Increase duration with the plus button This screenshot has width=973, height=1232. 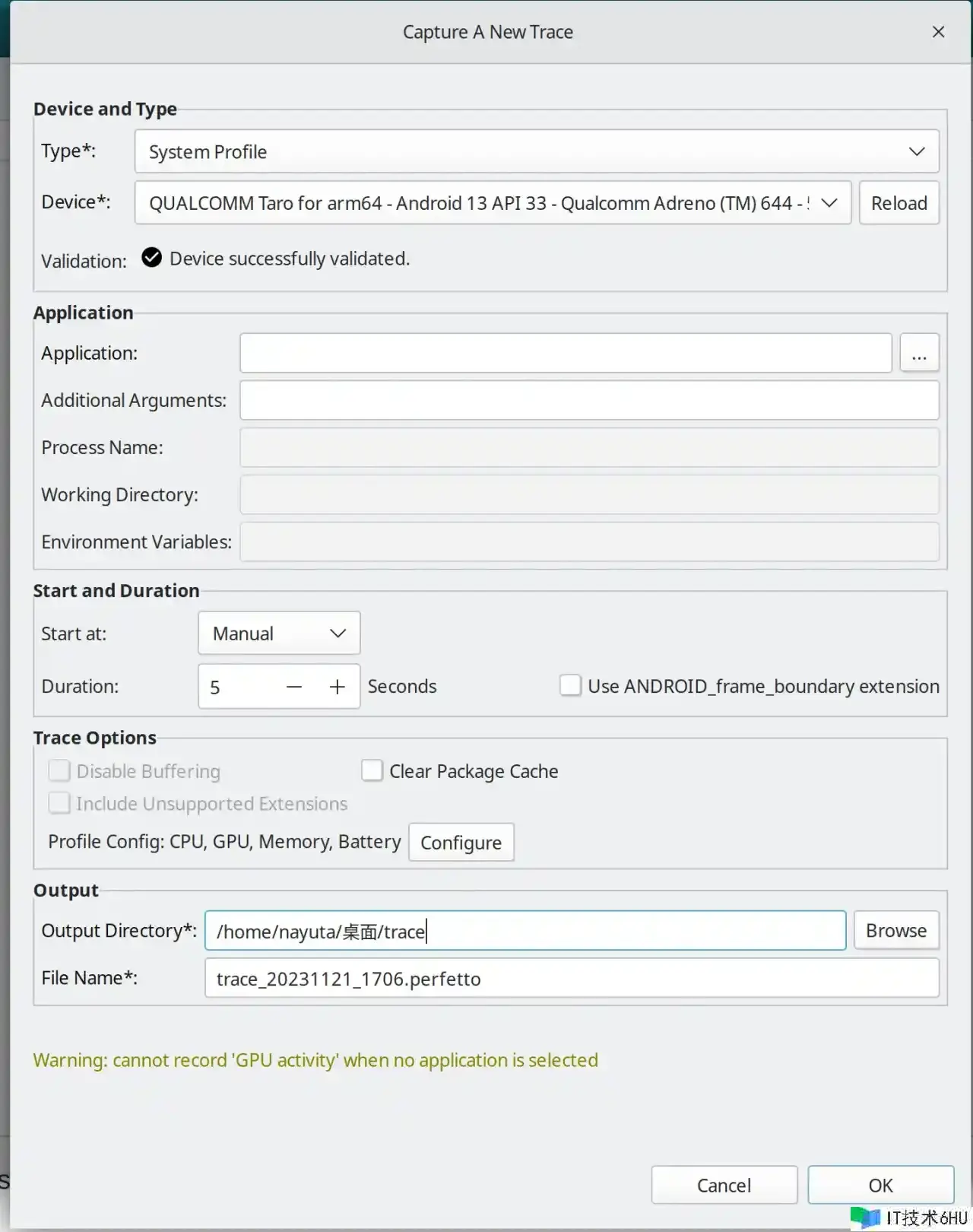[338, 687]
